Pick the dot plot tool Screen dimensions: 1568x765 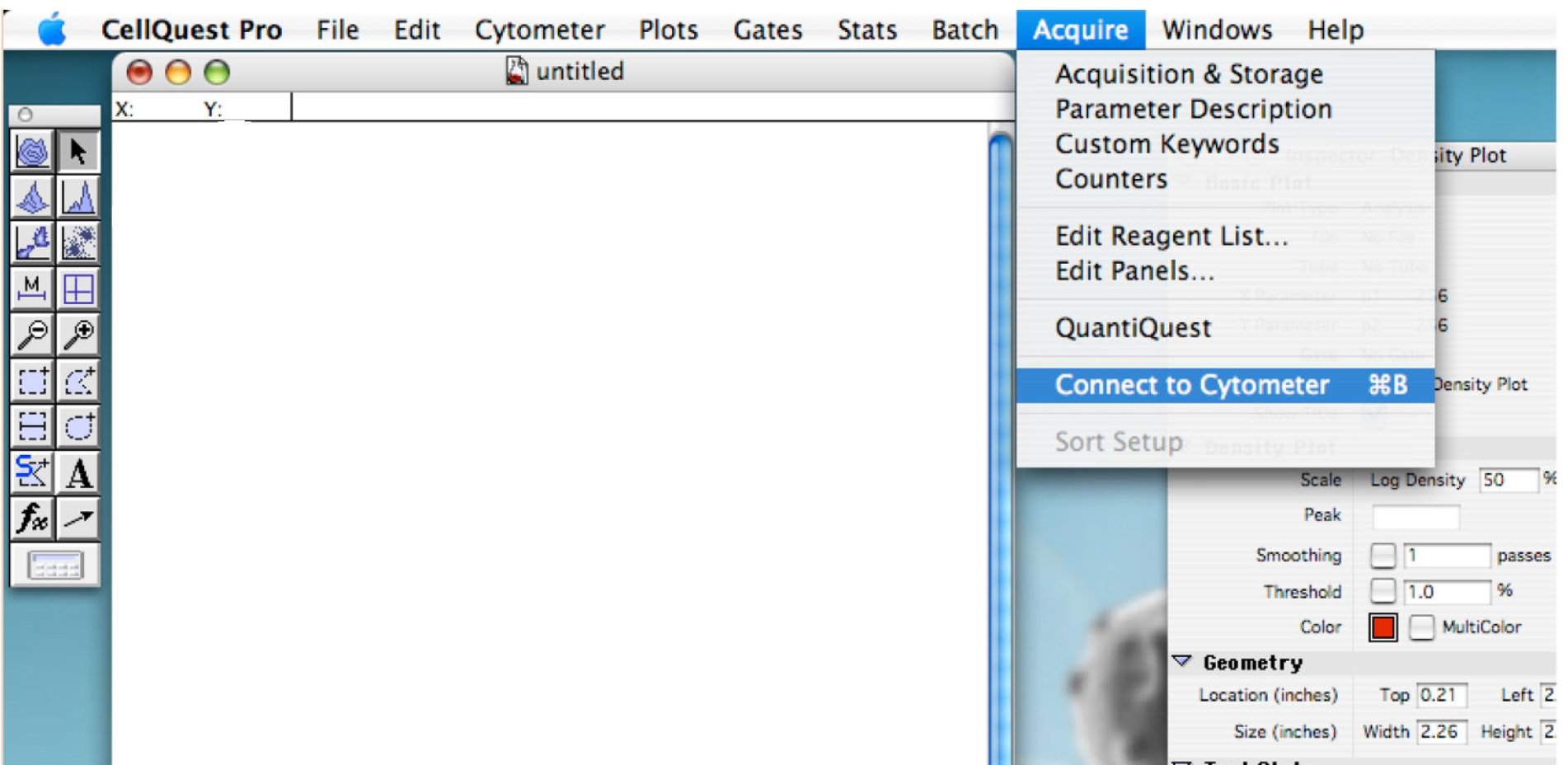(x=78, y=243)
